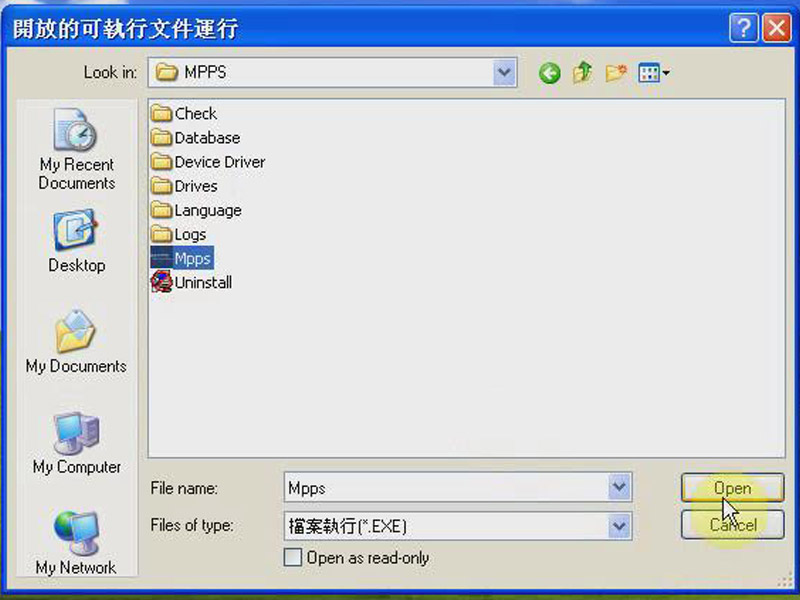Click the highlighted Mpps file name
The width and height of the screenshot is (800, 600).
click(192, 259)
